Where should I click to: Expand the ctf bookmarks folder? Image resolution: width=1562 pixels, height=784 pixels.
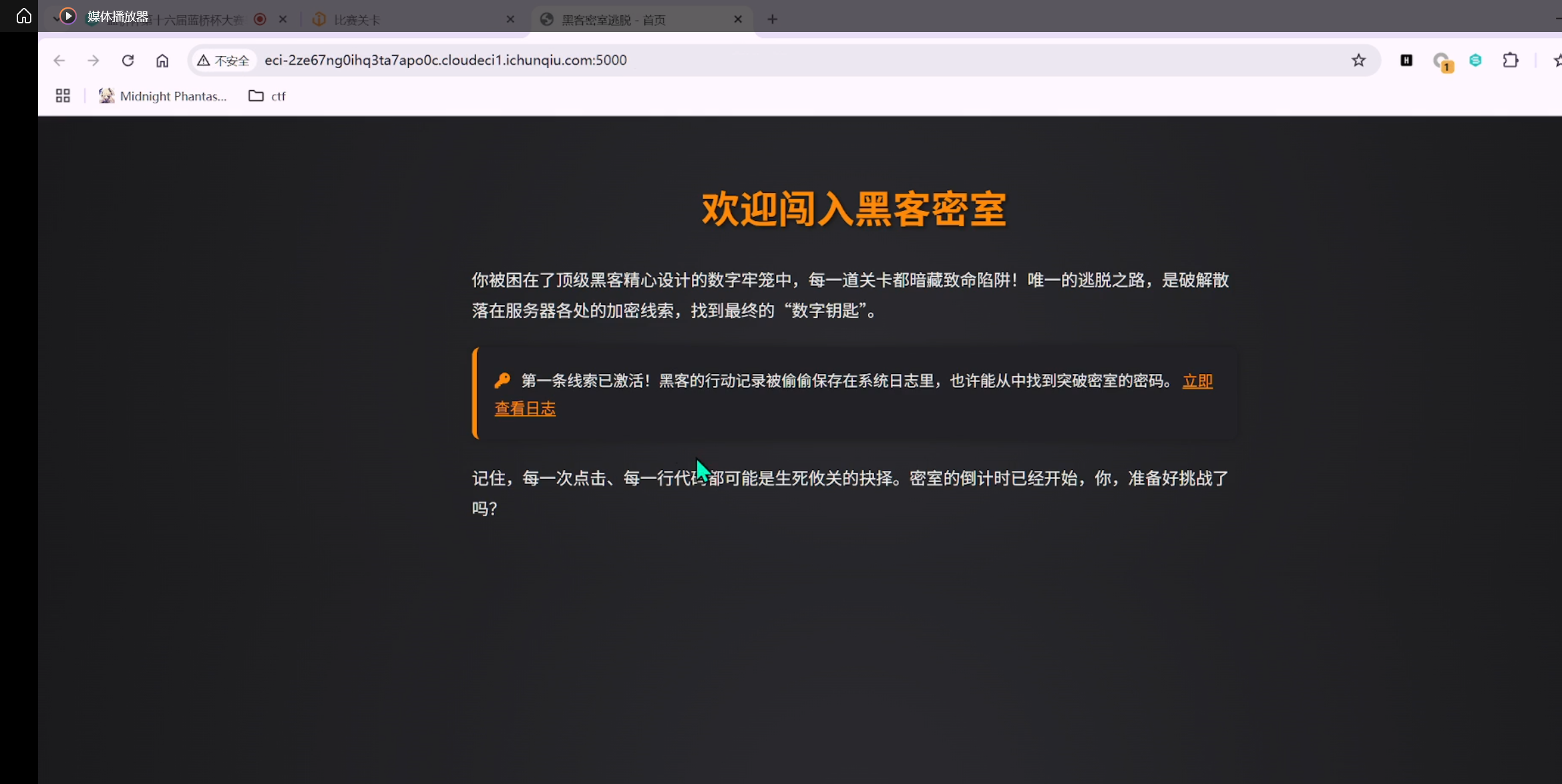[x=267, y=95]
